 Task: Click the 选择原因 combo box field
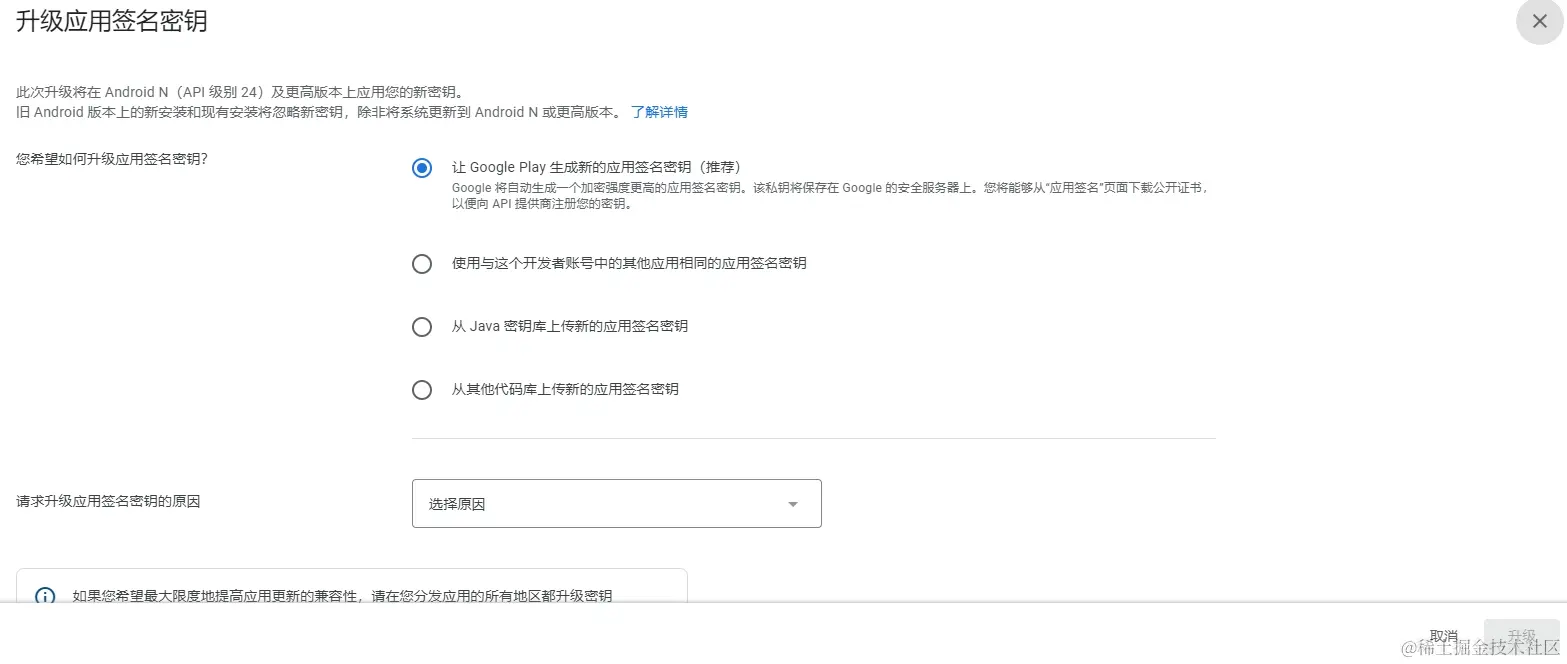[616, 504]
